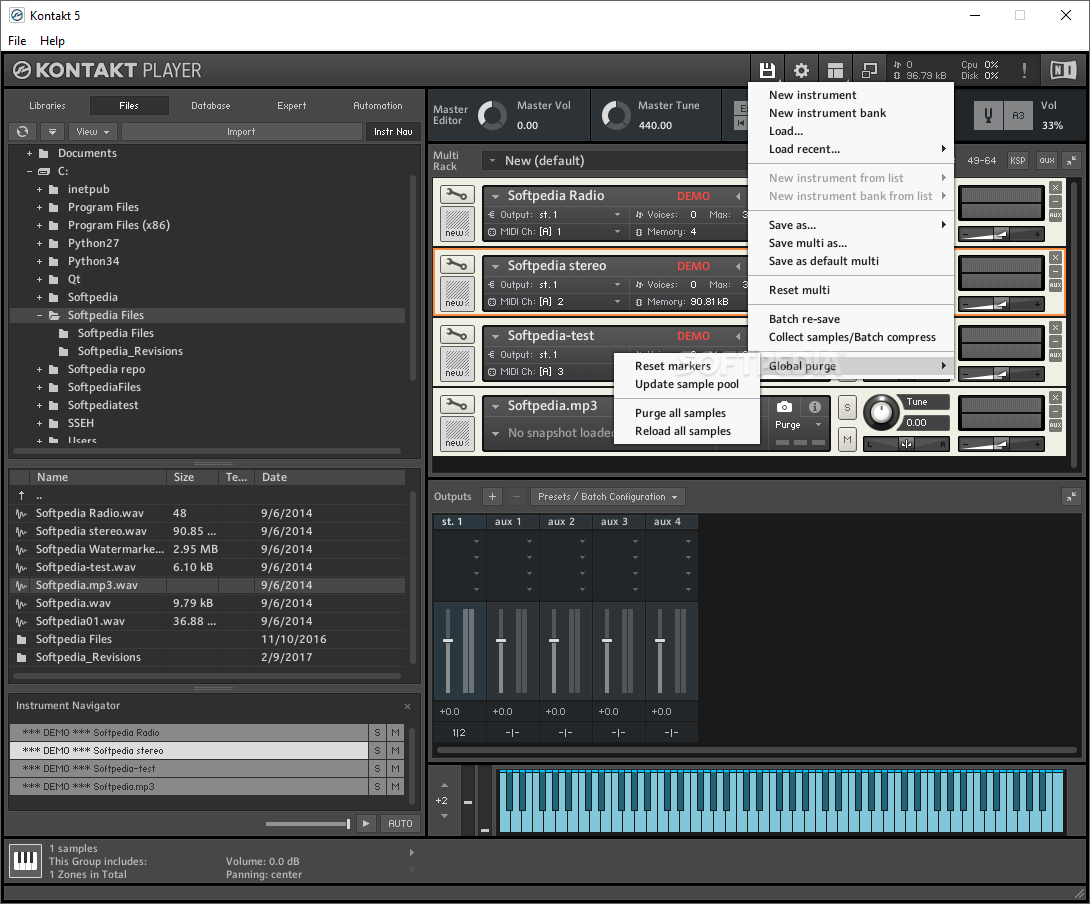
Task: Toggle Instr Nav pane button
Action: pos(393,131)
